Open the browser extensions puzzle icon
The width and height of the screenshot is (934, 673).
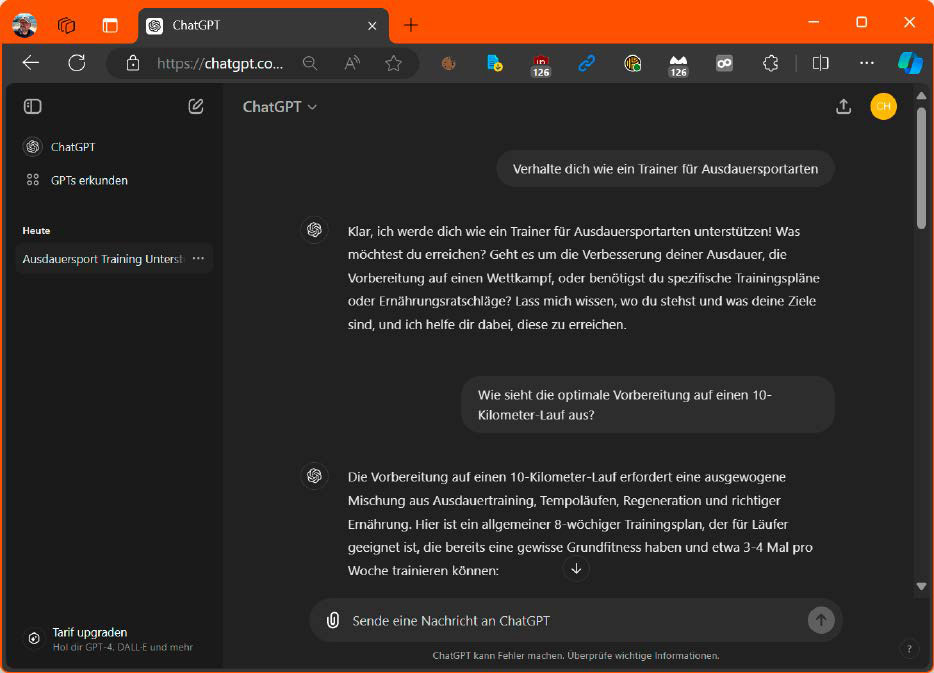[x=770, y=63]
